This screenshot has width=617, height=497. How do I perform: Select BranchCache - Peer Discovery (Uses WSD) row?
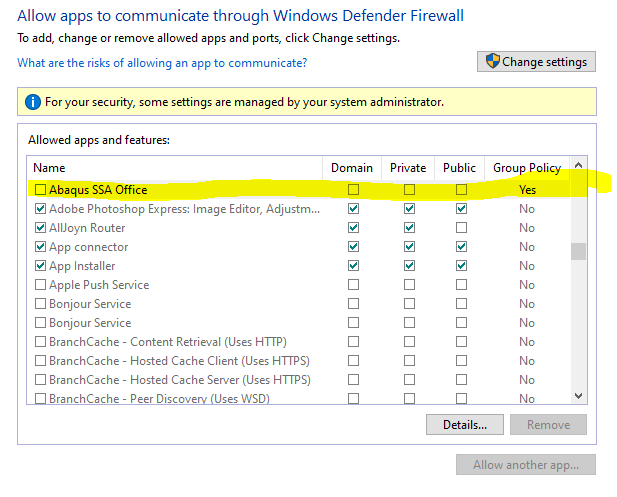pyautogui.click(x=159, y=399)
